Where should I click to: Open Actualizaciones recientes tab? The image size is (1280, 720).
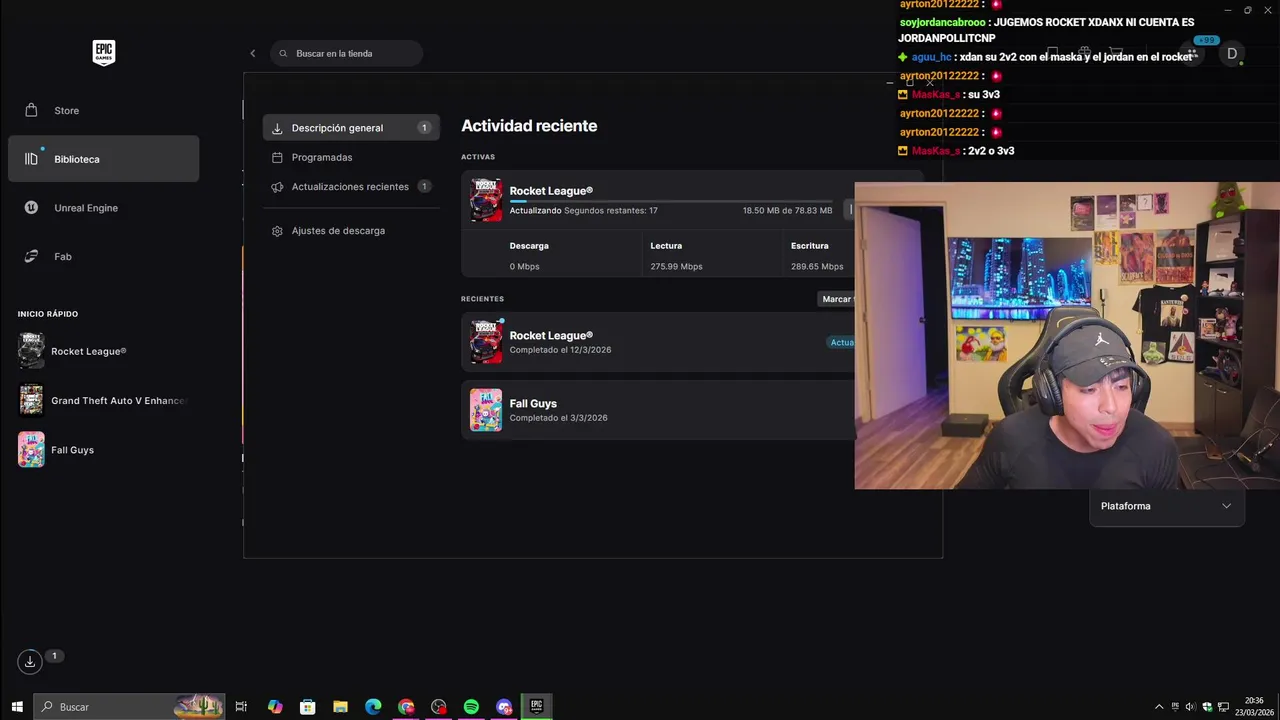350,187
